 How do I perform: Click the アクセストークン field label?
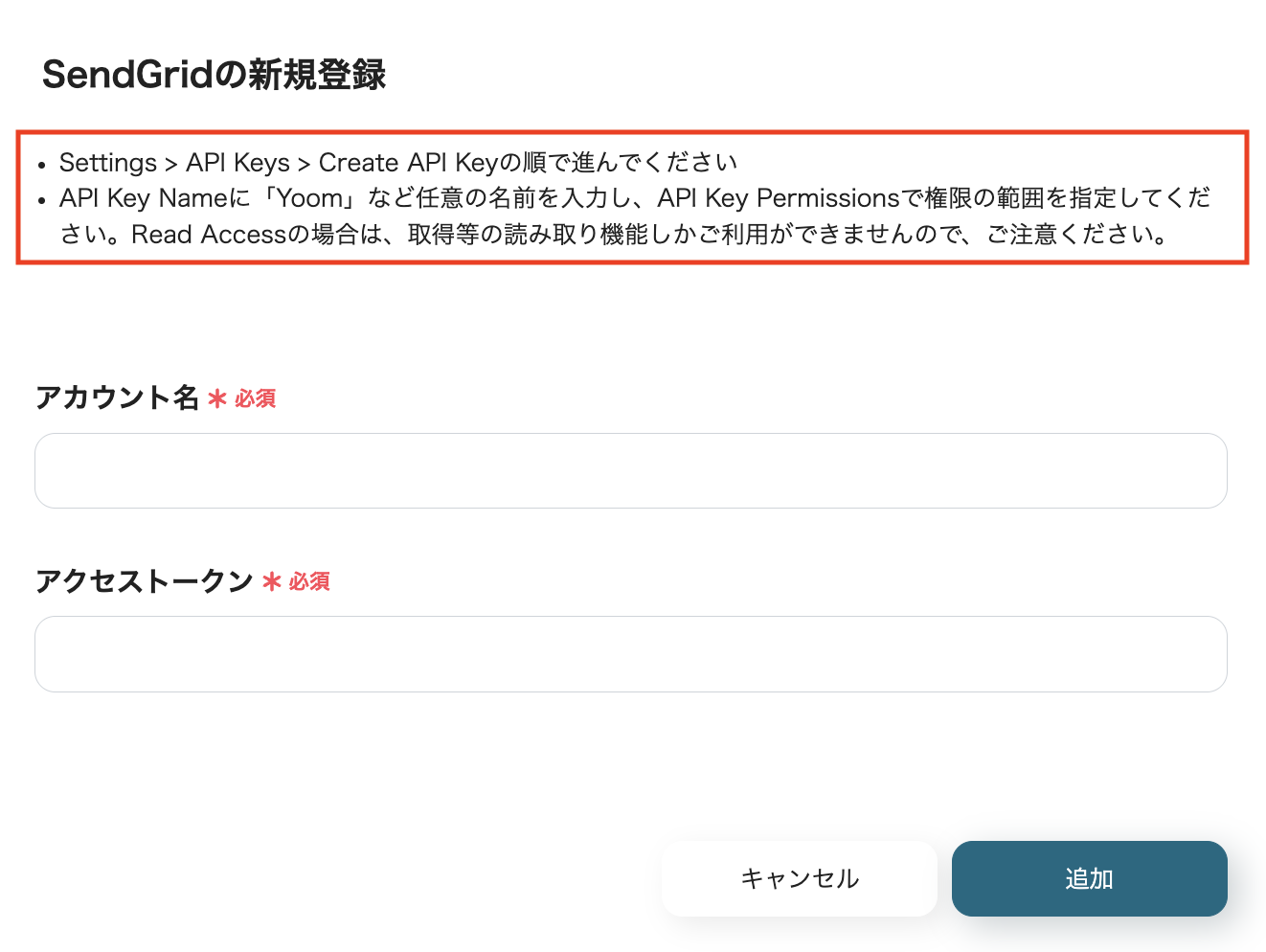(x=144, y=580)
